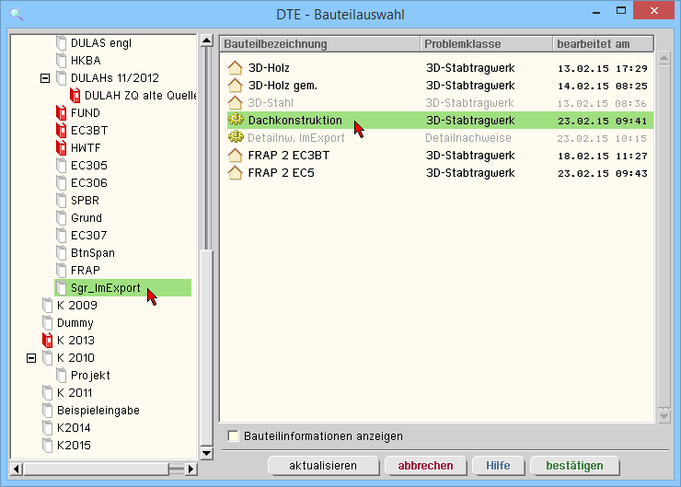Click the red folder icon for K 2013
This screenshot has width=681, height=487.
coord(47,341)
